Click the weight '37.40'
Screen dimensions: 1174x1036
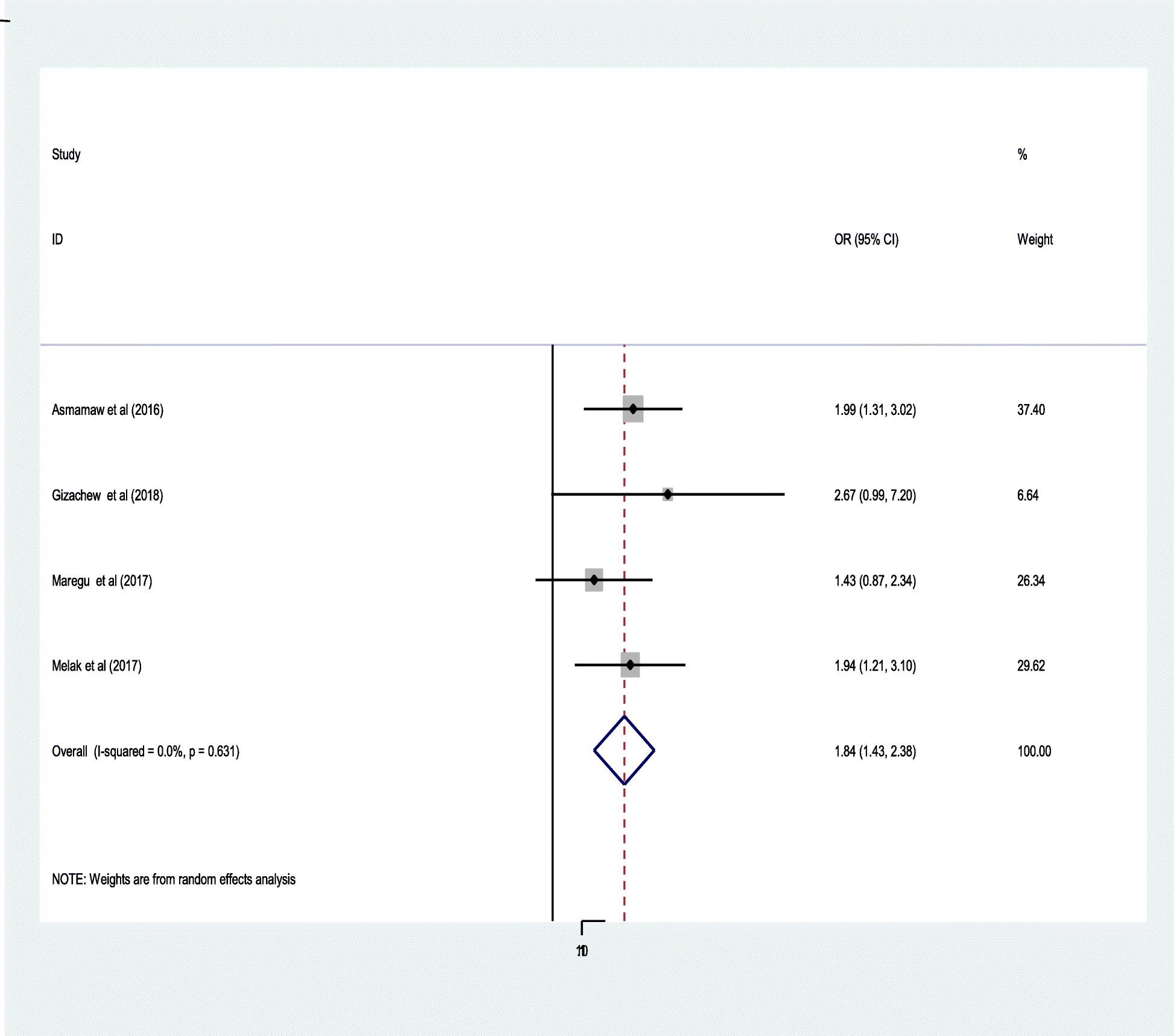pos(1031,410)
